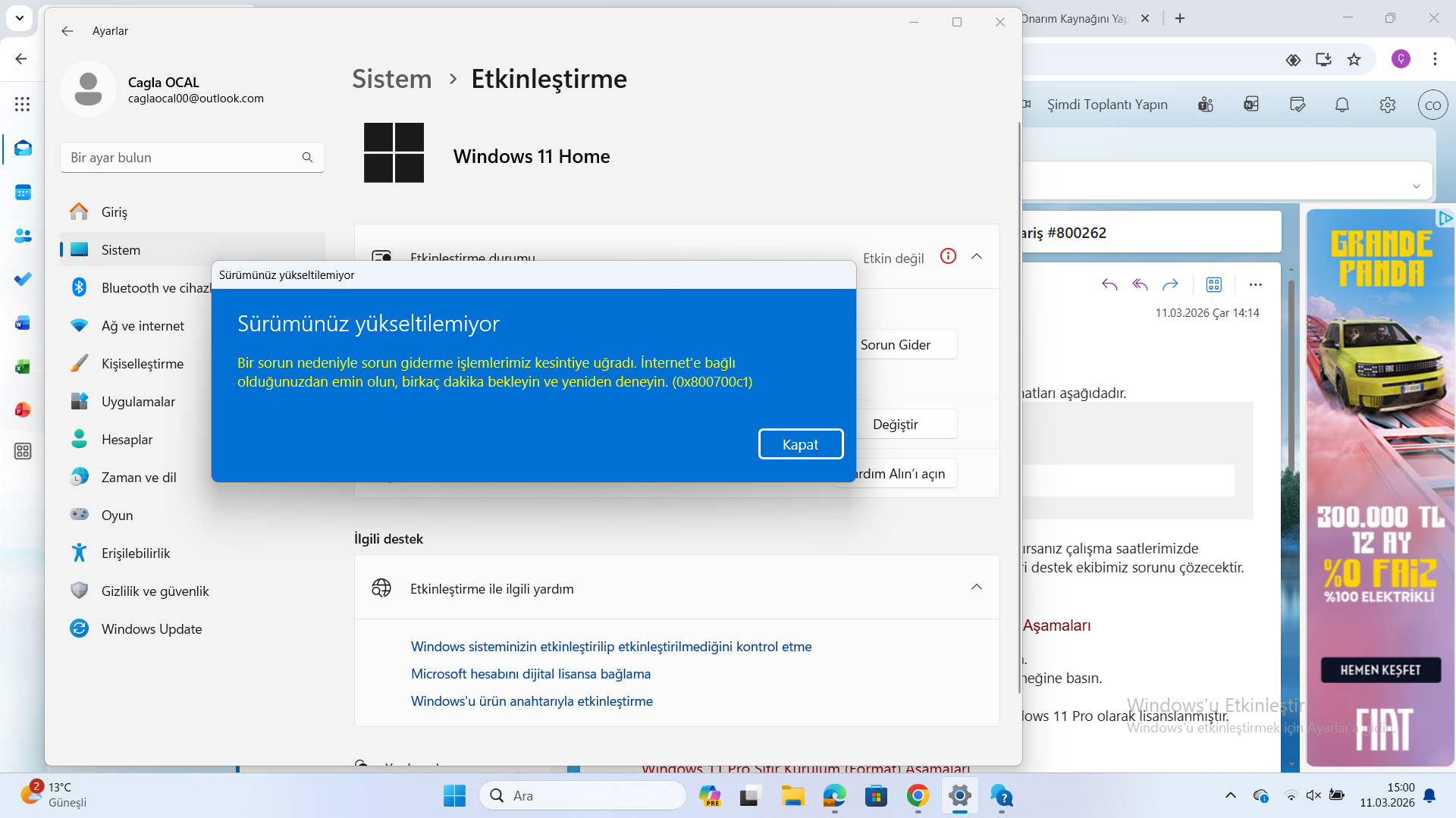The height and width of the screenshot is (818, 1456).
Task: Open link Microsoft hesabını dijital lisansa bağlama
Action: [531, 674]
